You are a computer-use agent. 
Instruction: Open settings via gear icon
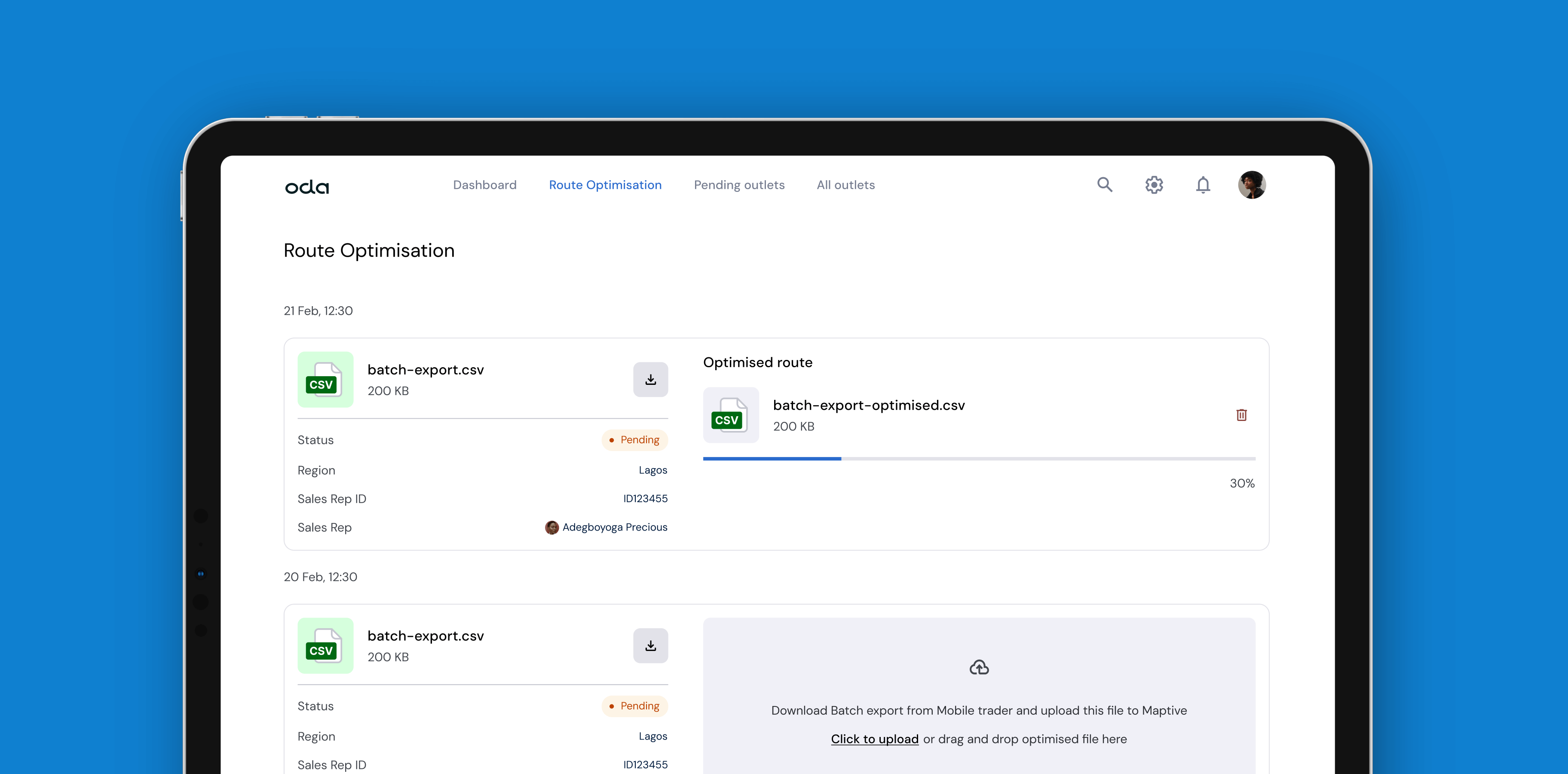point(1154,184)
